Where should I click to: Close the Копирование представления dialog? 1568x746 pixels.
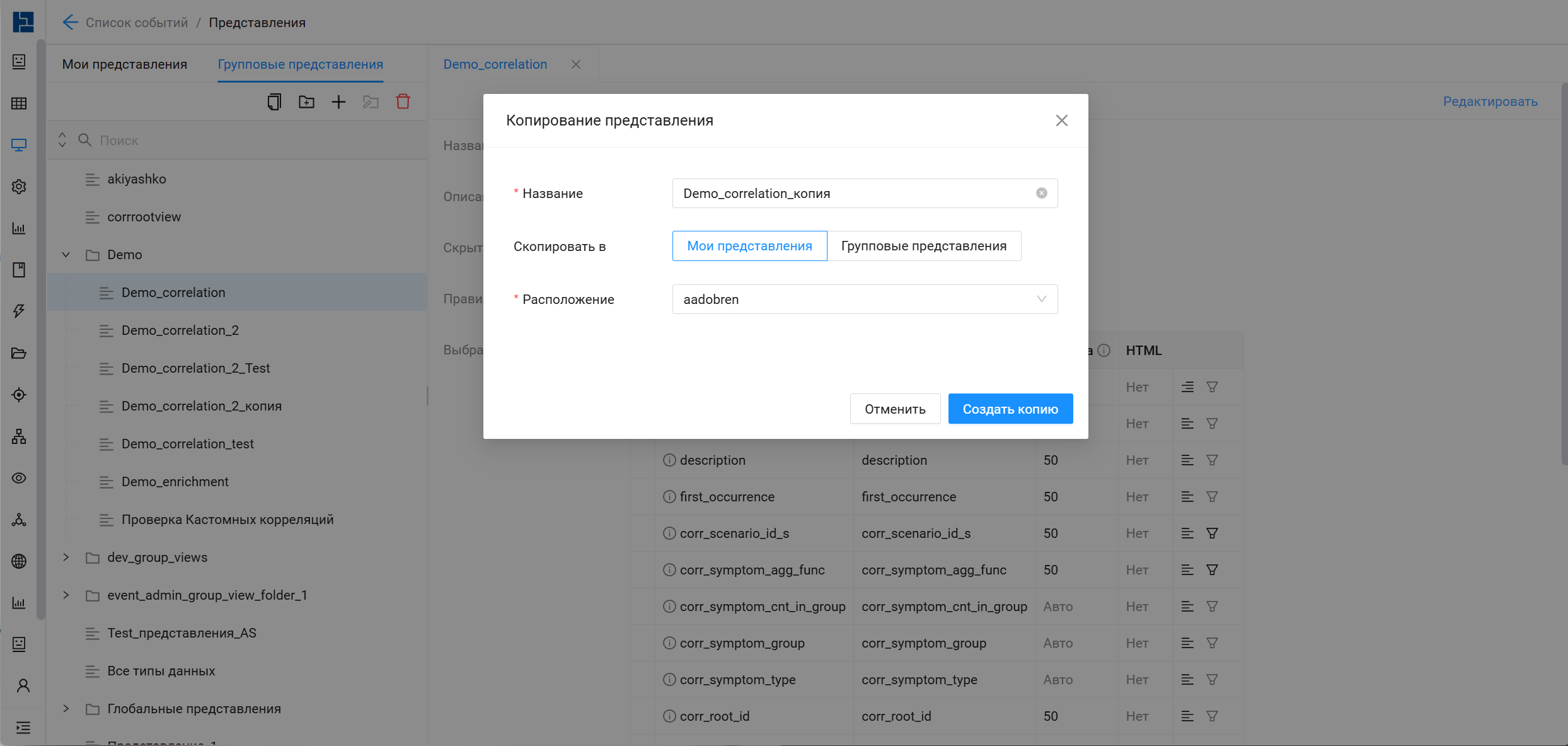click(1062, 120)
